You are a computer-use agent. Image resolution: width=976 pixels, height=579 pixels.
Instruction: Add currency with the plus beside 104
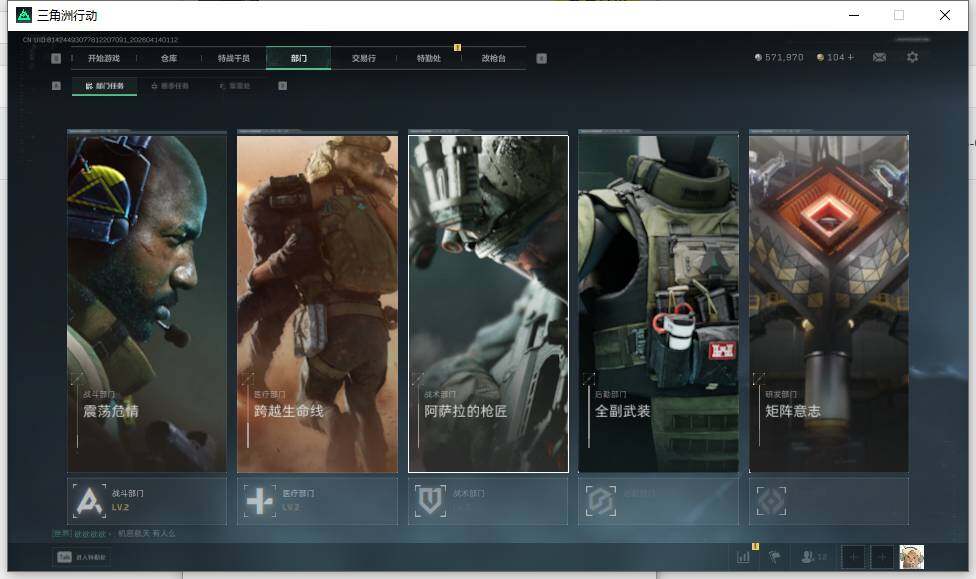tap(851, 58)
